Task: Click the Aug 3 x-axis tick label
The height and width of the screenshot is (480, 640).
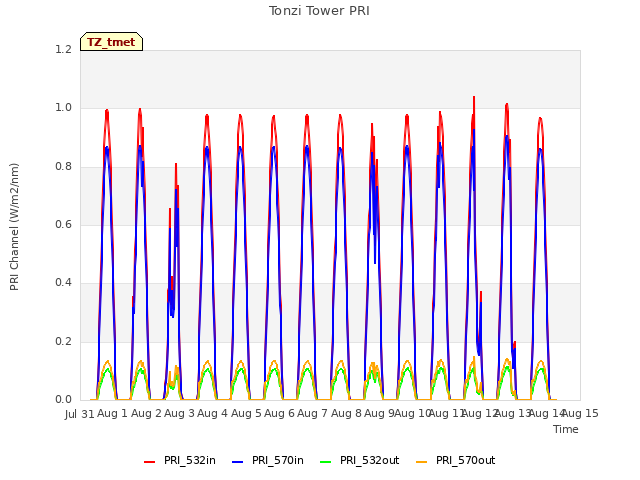Action: tap(180, 413)
